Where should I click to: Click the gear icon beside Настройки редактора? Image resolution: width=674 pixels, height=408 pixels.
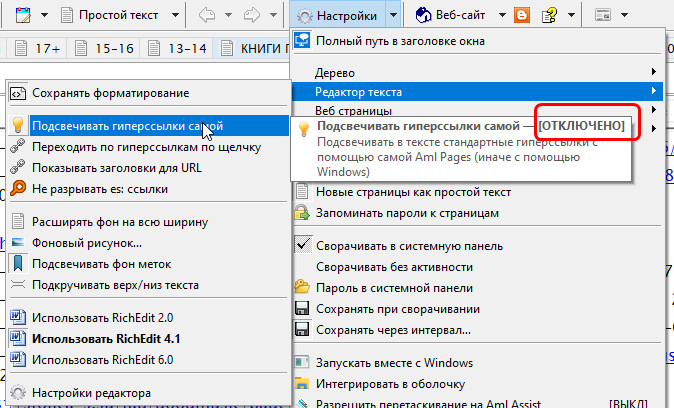(x=18, y=393)
